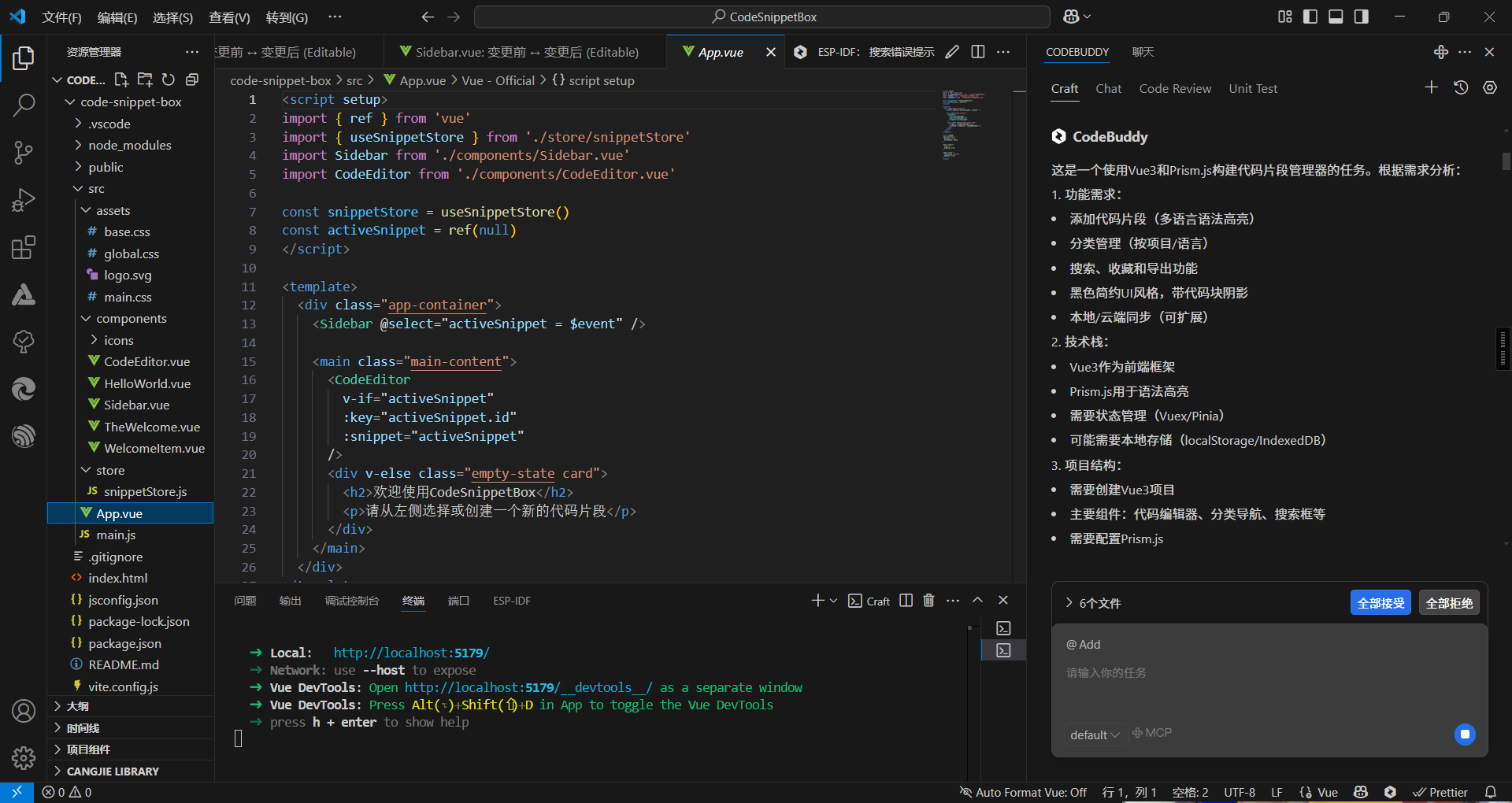
Task: Go back in navigation history
Action: point(428,17)
